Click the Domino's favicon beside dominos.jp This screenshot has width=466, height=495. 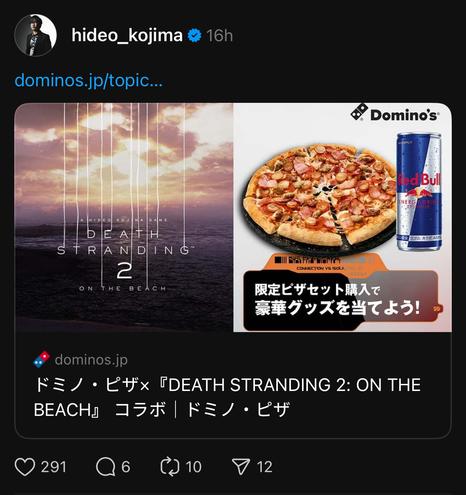click(x=42, y=360)
